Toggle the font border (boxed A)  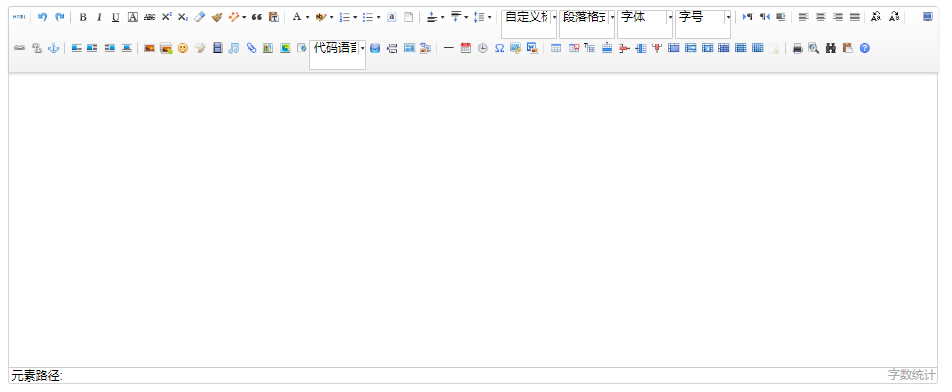click(x=132, y=17)
